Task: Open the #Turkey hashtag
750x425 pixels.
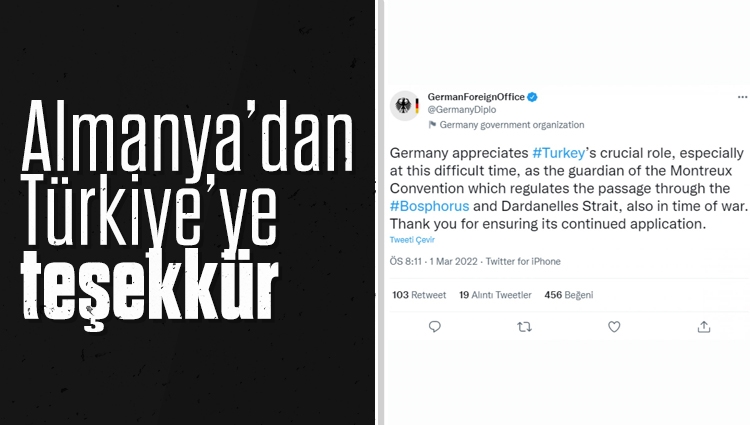Action: click(x=559, y=153)
